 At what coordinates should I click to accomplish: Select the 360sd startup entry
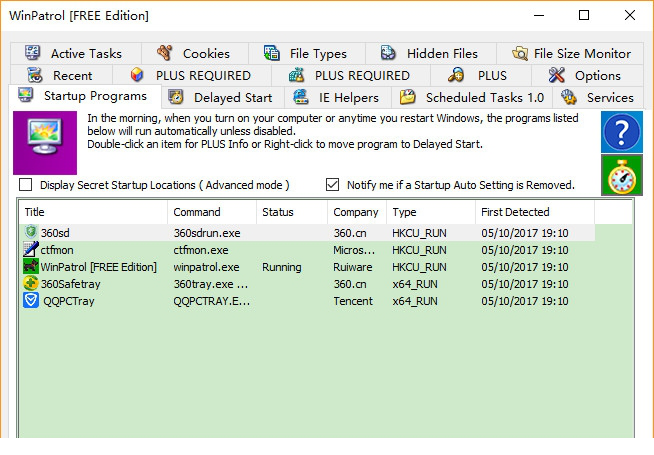click(x=307, y=233)
